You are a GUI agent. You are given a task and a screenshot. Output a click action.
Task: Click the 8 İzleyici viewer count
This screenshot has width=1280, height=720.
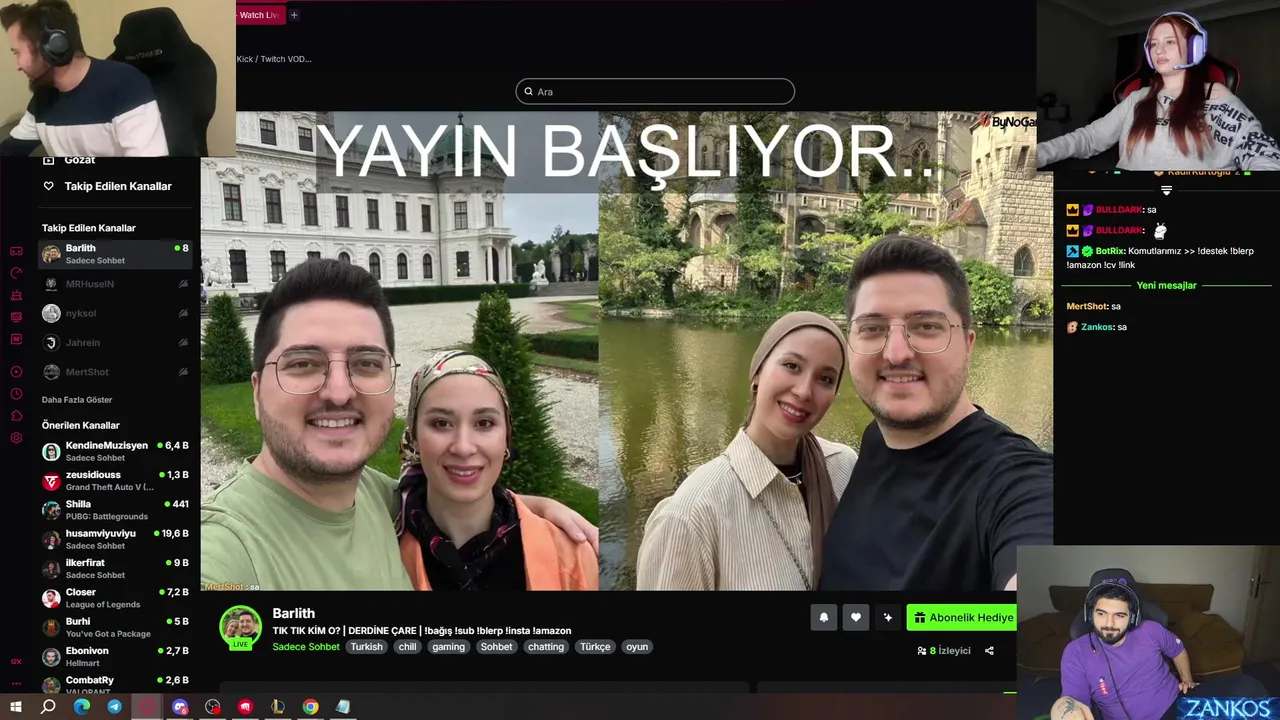pyautogui.click(x=944, y=651)
